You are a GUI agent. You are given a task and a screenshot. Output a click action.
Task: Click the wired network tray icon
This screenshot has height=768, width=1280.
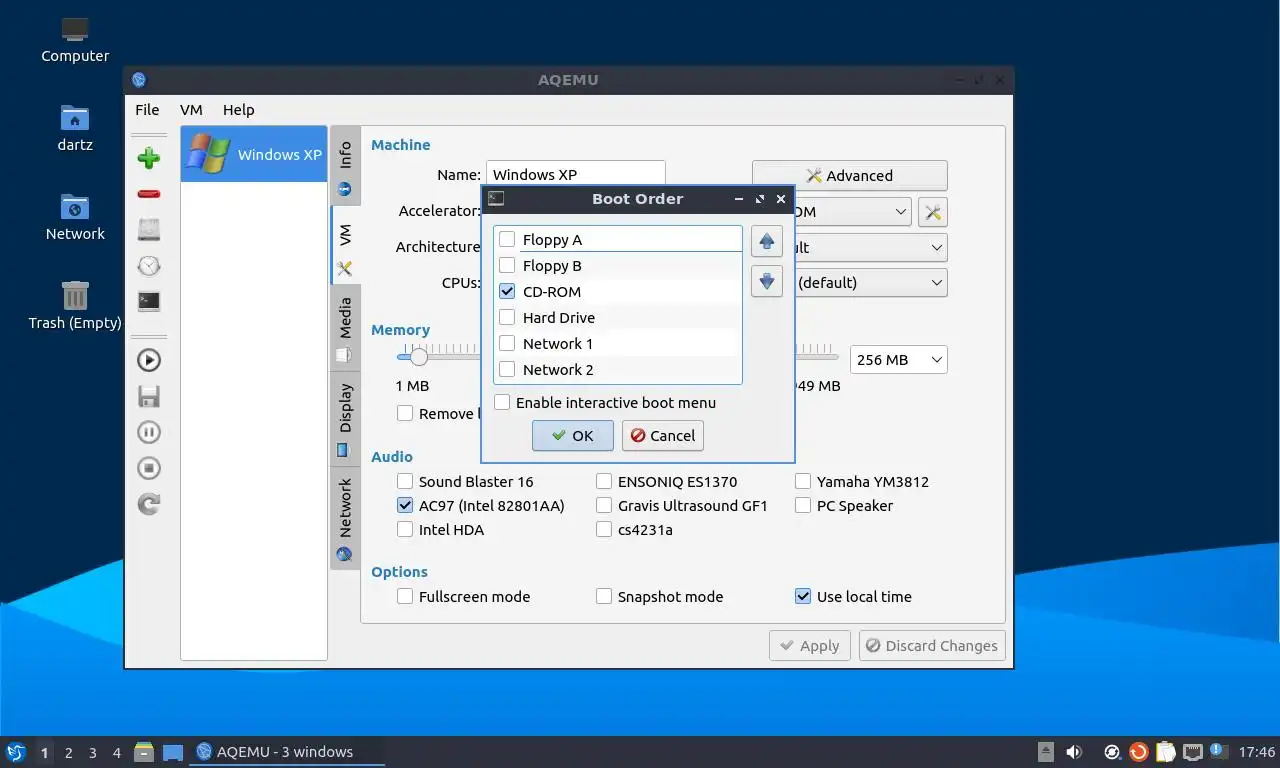(1192, 752)
